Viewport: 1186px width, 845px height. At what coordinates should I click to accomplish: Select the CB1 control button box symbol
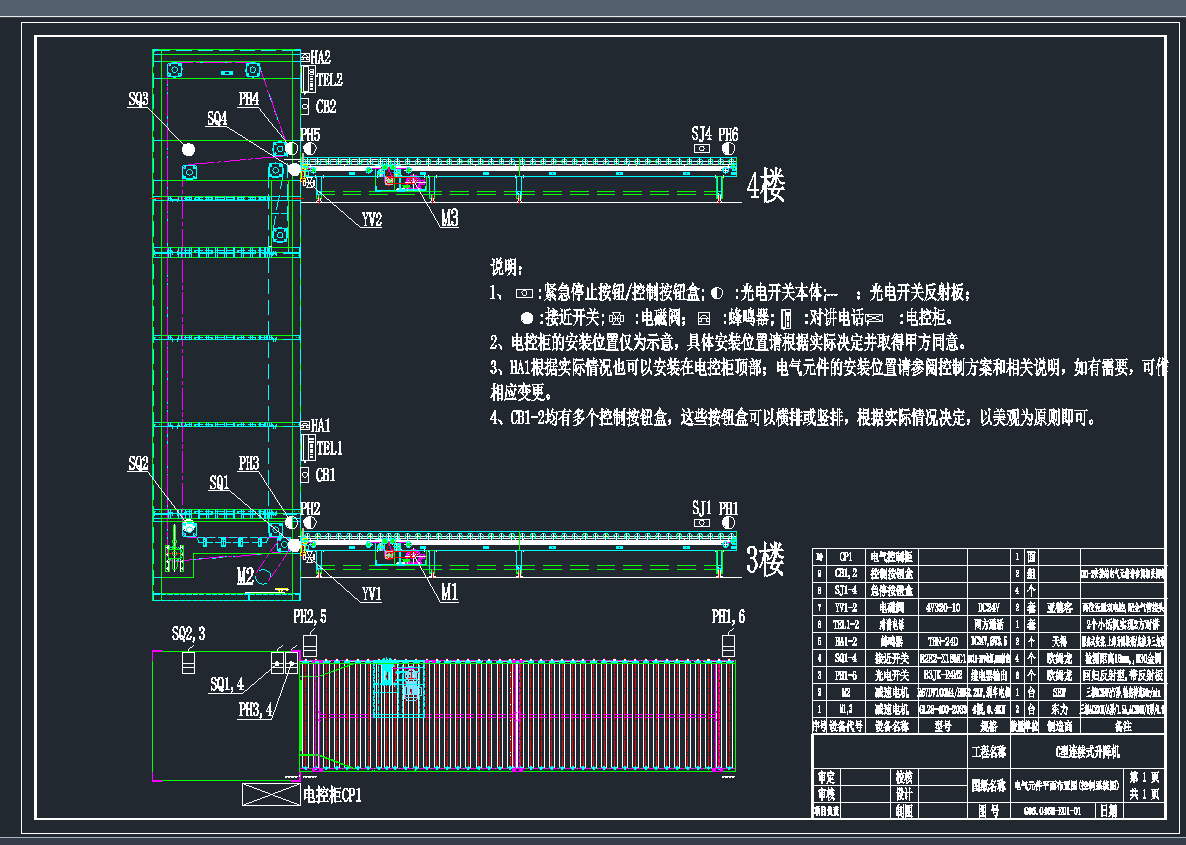pyautogui.click(x=305, y=475)
